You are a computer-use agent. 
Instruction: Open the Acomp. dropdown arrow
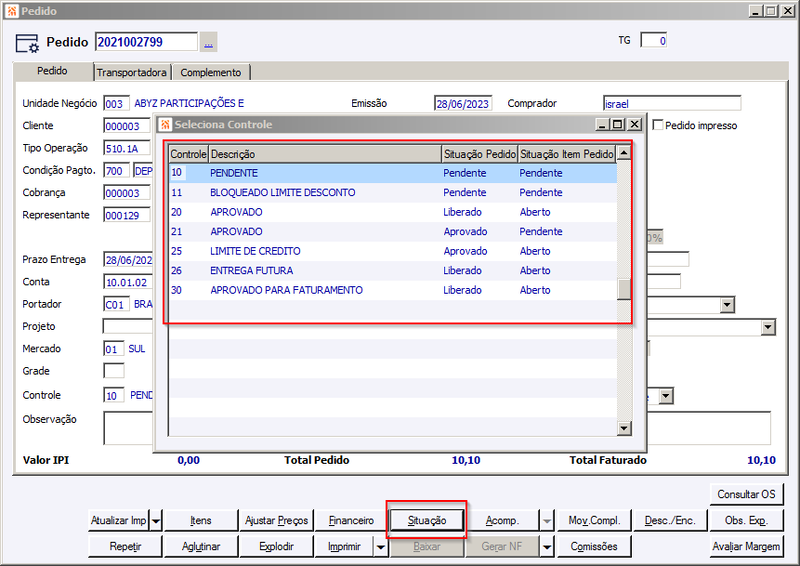tap(547, 521)
